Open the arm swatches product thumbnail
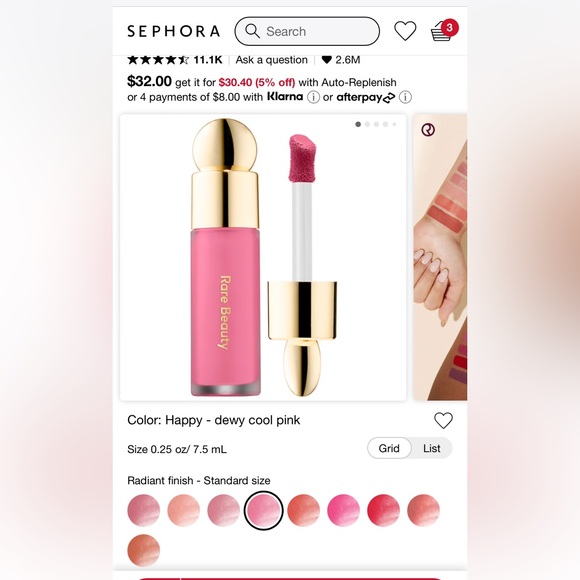 (x=440, y=257)
